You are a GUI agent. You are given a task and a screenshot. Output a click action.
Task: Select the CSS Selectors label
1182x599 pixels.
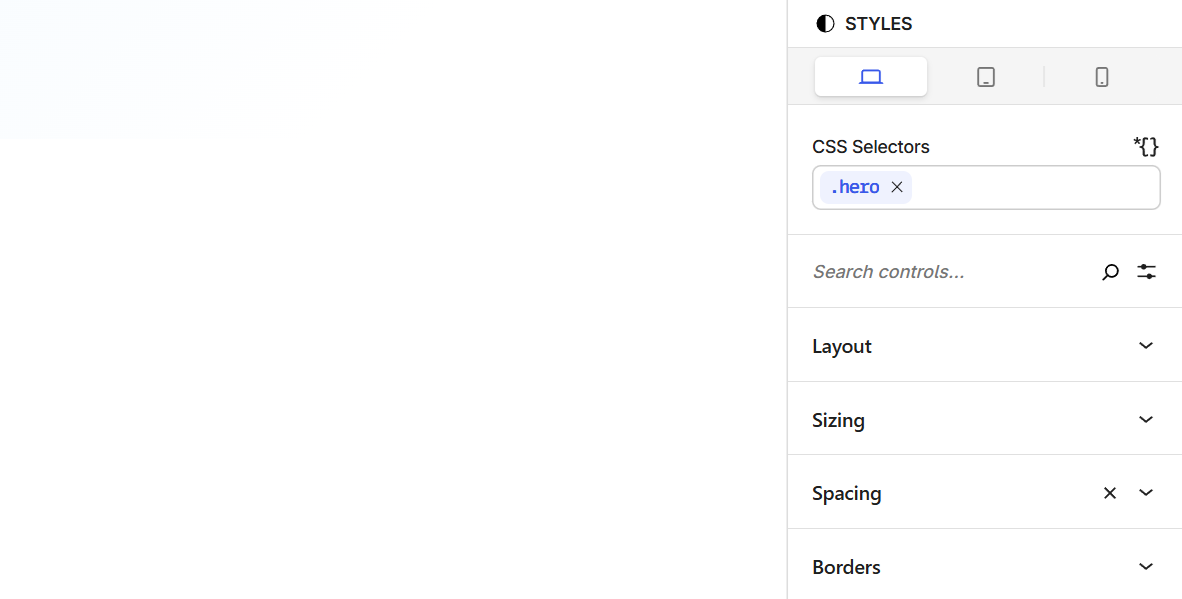tap(870, 146)
